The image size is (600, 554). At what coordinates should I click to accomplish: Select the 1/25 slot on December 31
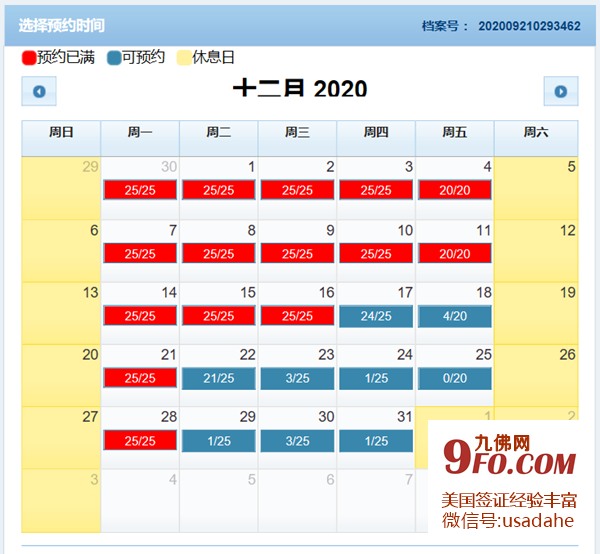pyautogui.click(x=376, y=441)
